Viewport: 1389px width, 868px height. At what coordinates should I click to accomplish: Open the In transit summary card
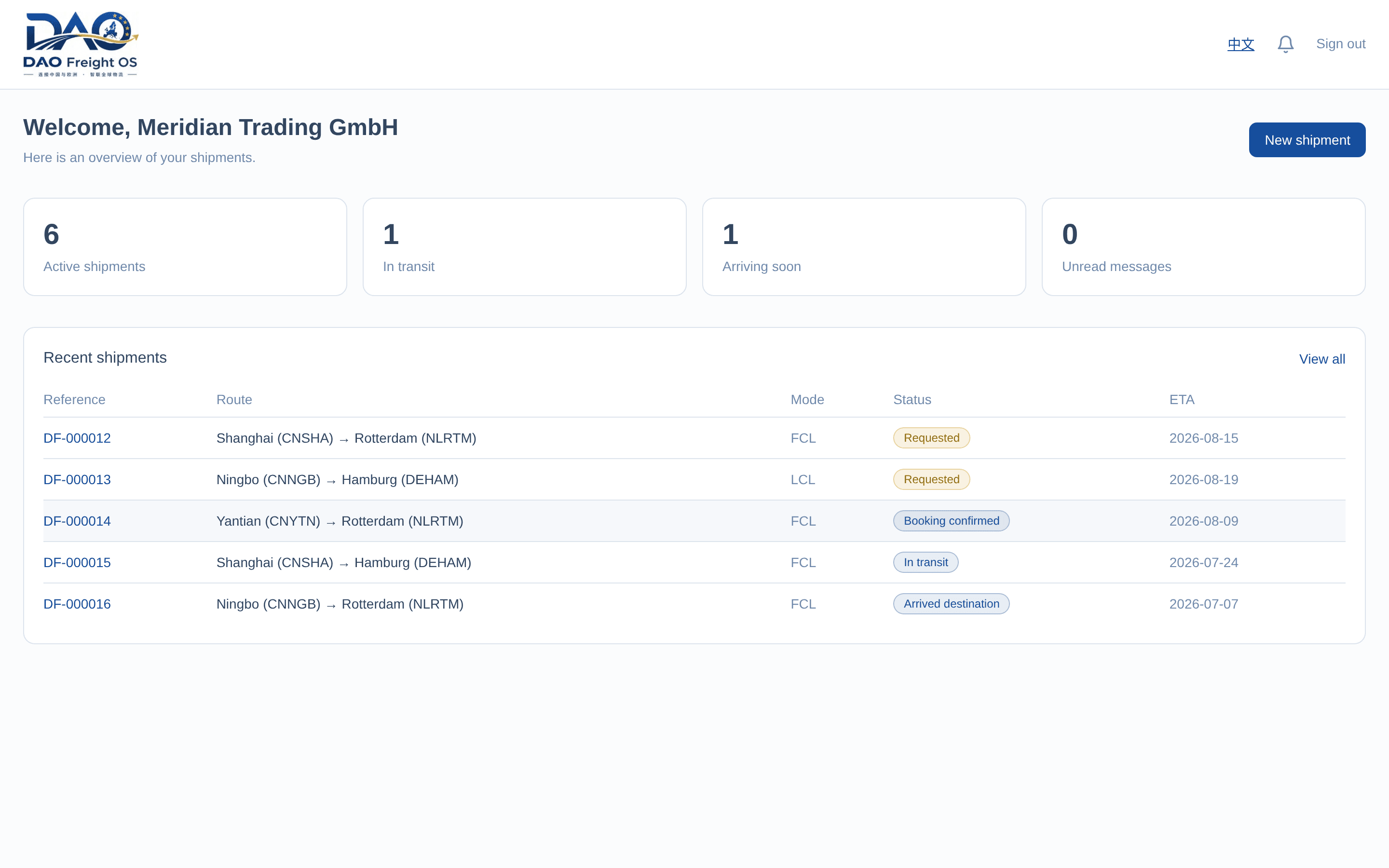(x=524, y=247)
